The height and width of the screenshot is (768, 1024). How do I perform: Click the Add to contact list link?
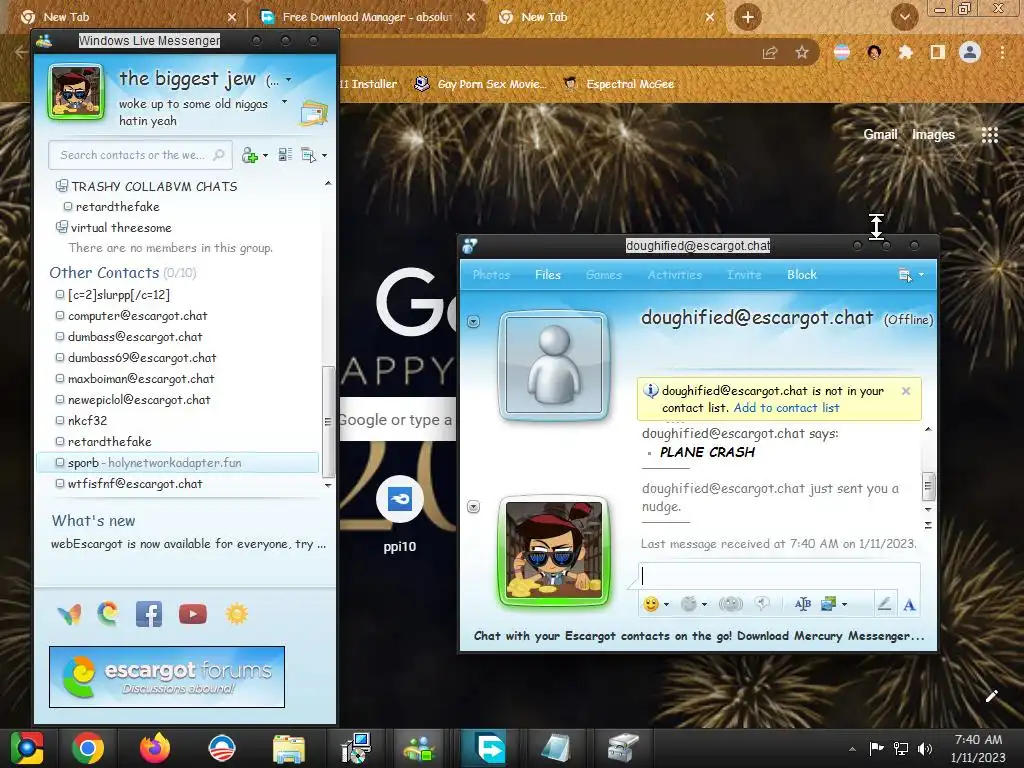click(786, 408)
